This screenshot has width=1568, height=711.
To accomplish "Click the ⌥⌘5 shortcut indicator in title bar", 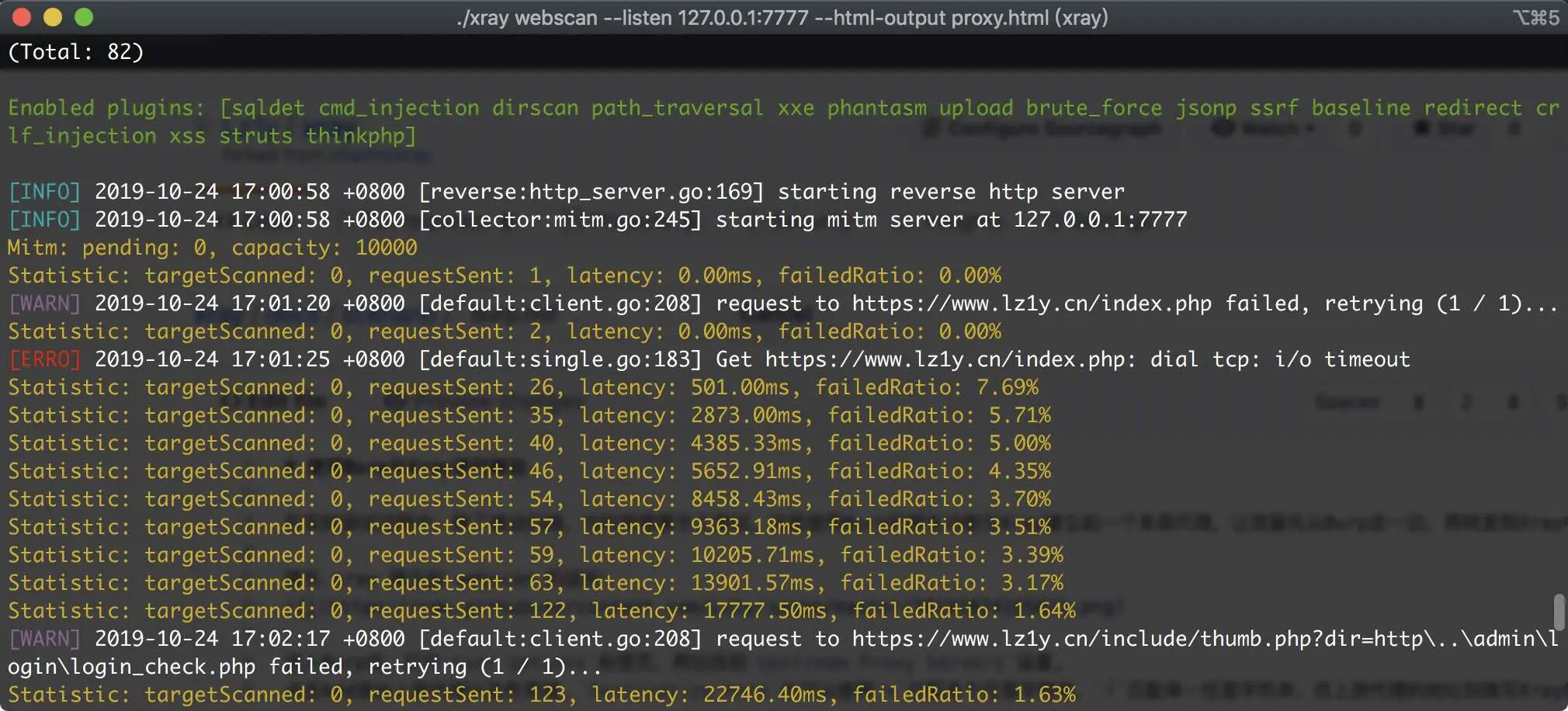I will [1535, 17].
